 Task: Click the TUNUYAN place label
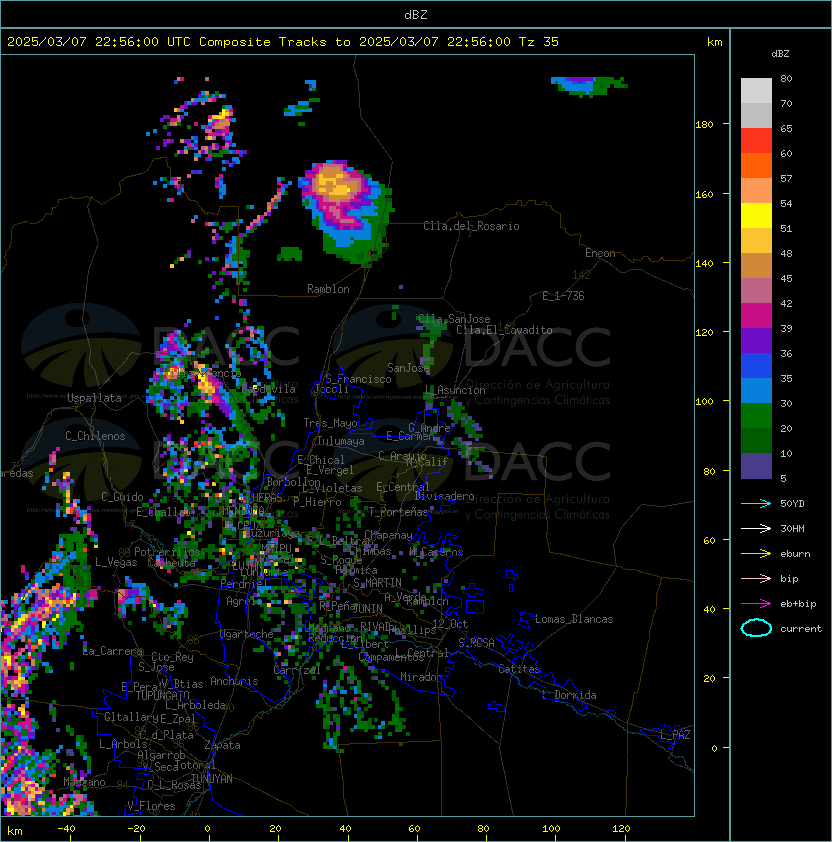click(x=212, y=779)
